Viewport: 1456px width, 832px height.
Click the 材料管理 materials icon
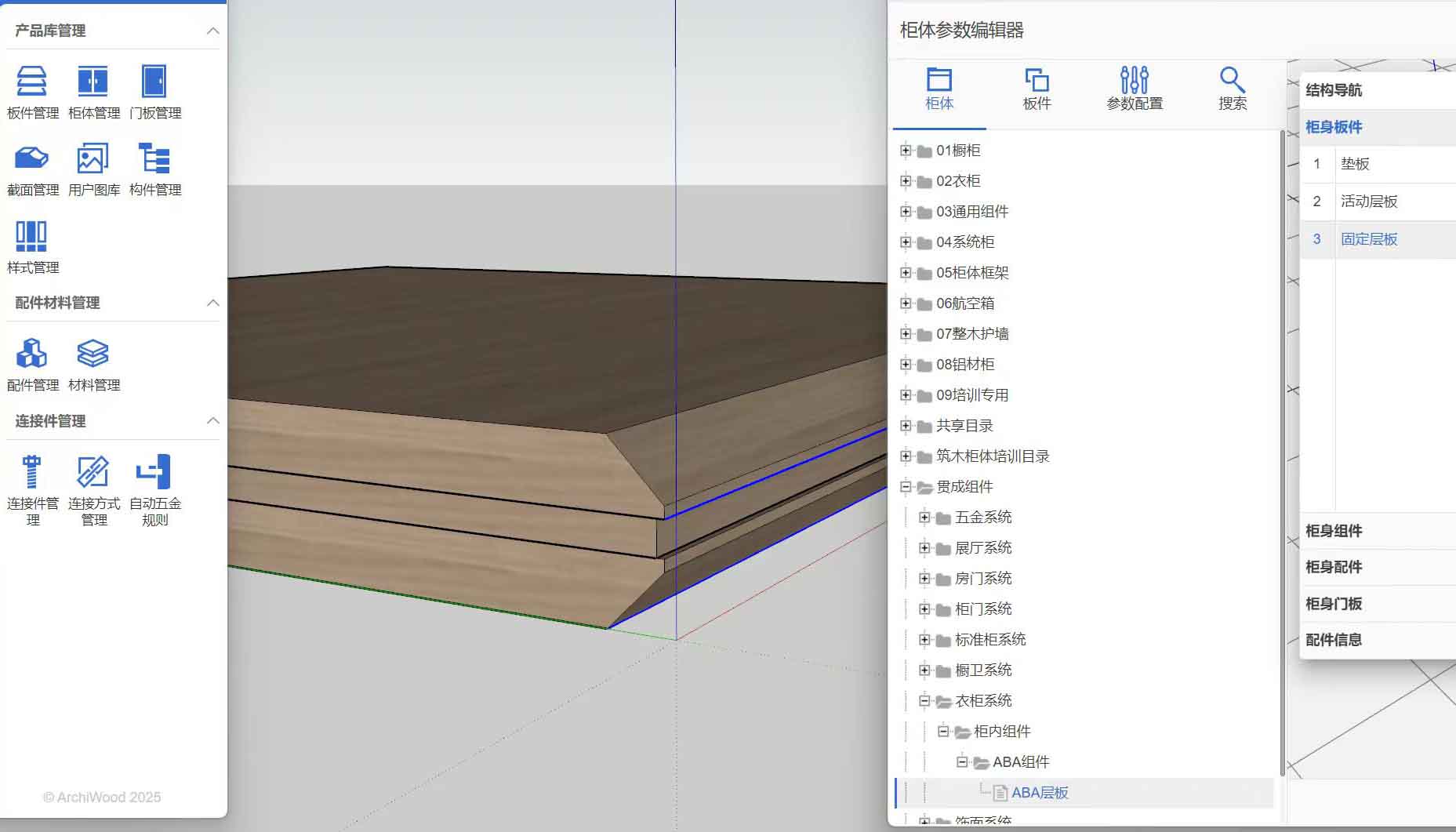point(93,354)
